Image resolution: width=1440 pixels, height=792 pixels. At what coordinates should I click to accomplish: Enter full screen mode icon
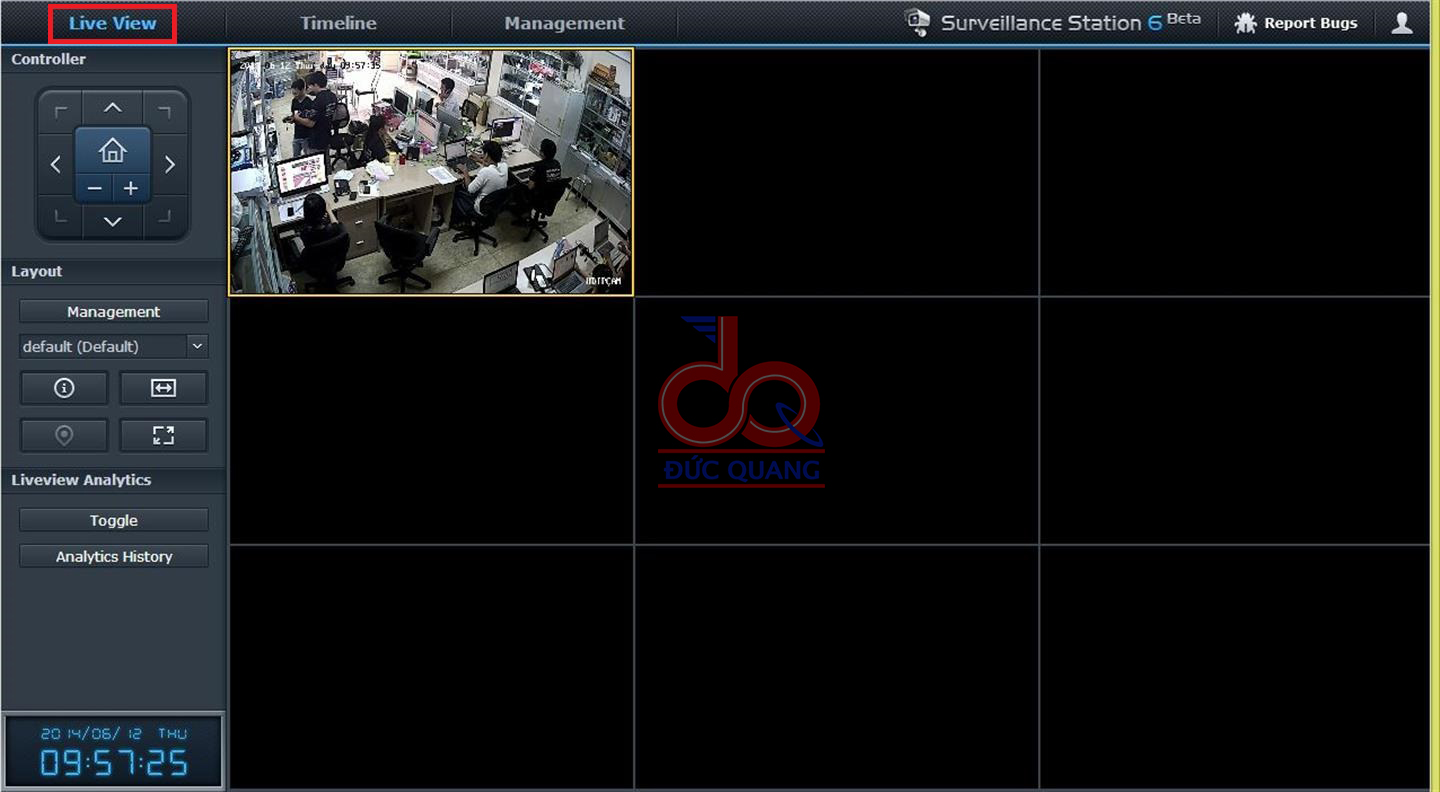(163, 435)
